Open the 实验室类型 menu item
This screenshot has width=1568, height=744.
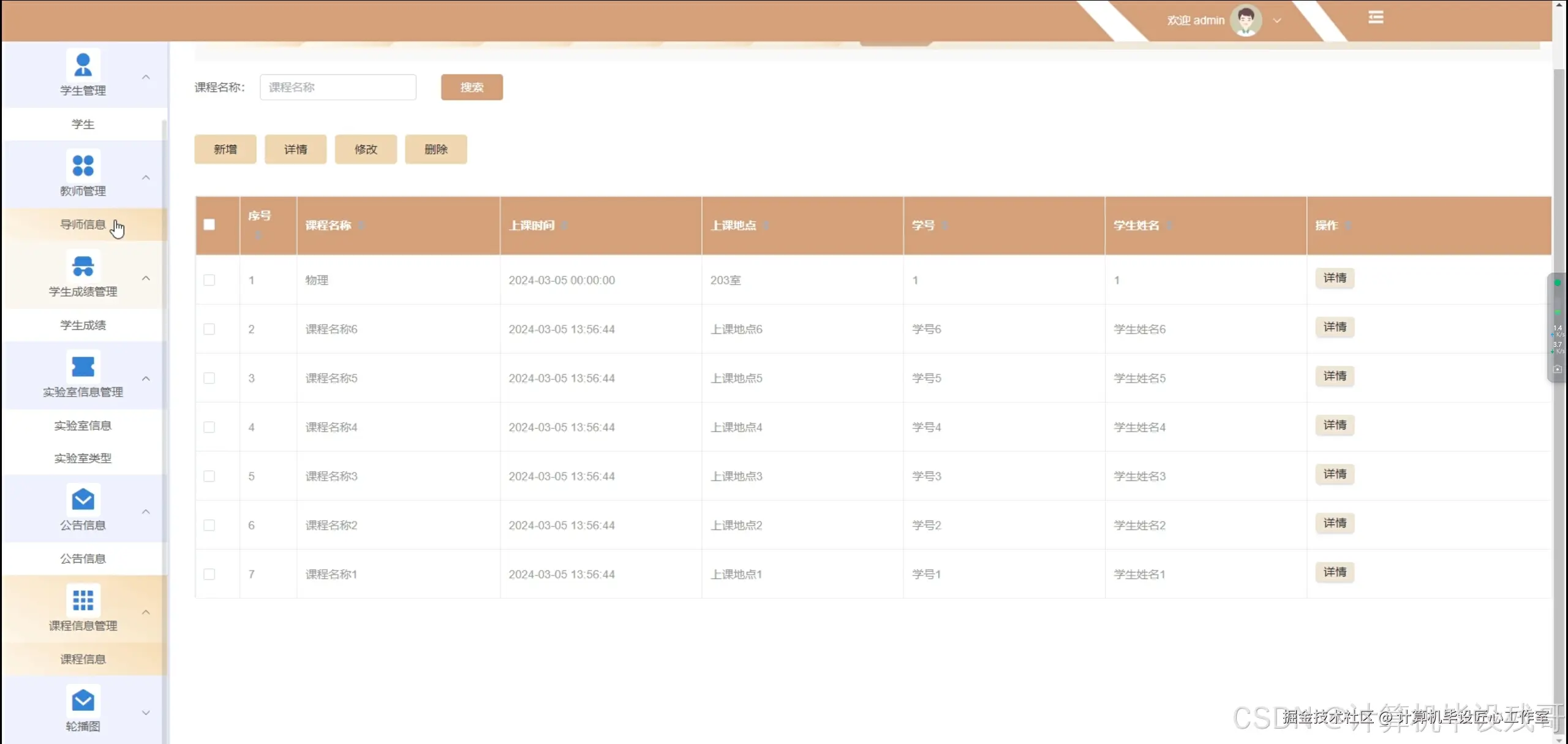[83, 458]
